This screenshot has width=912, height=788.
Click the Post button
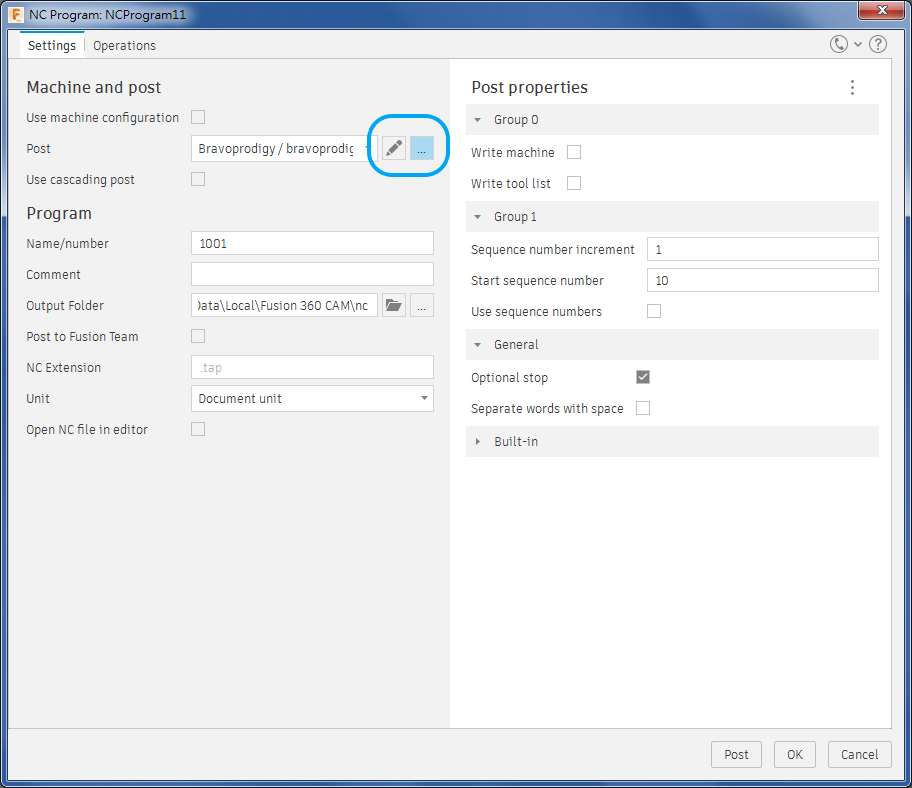[736, 755]
